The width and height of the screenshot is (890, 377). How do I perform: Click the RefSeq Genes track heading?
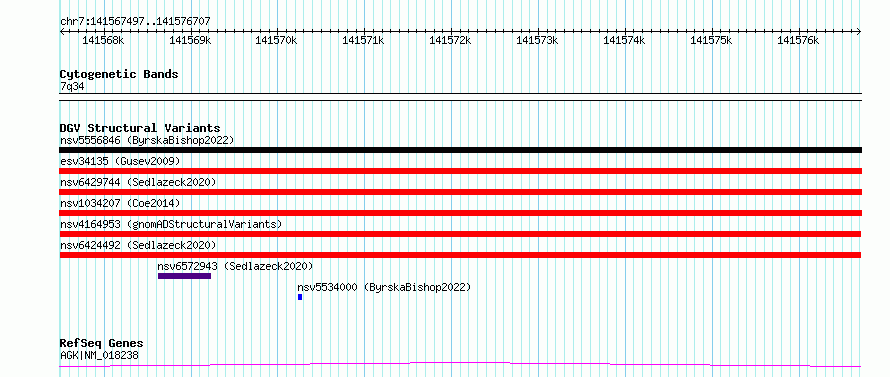(x=102, y=344)
